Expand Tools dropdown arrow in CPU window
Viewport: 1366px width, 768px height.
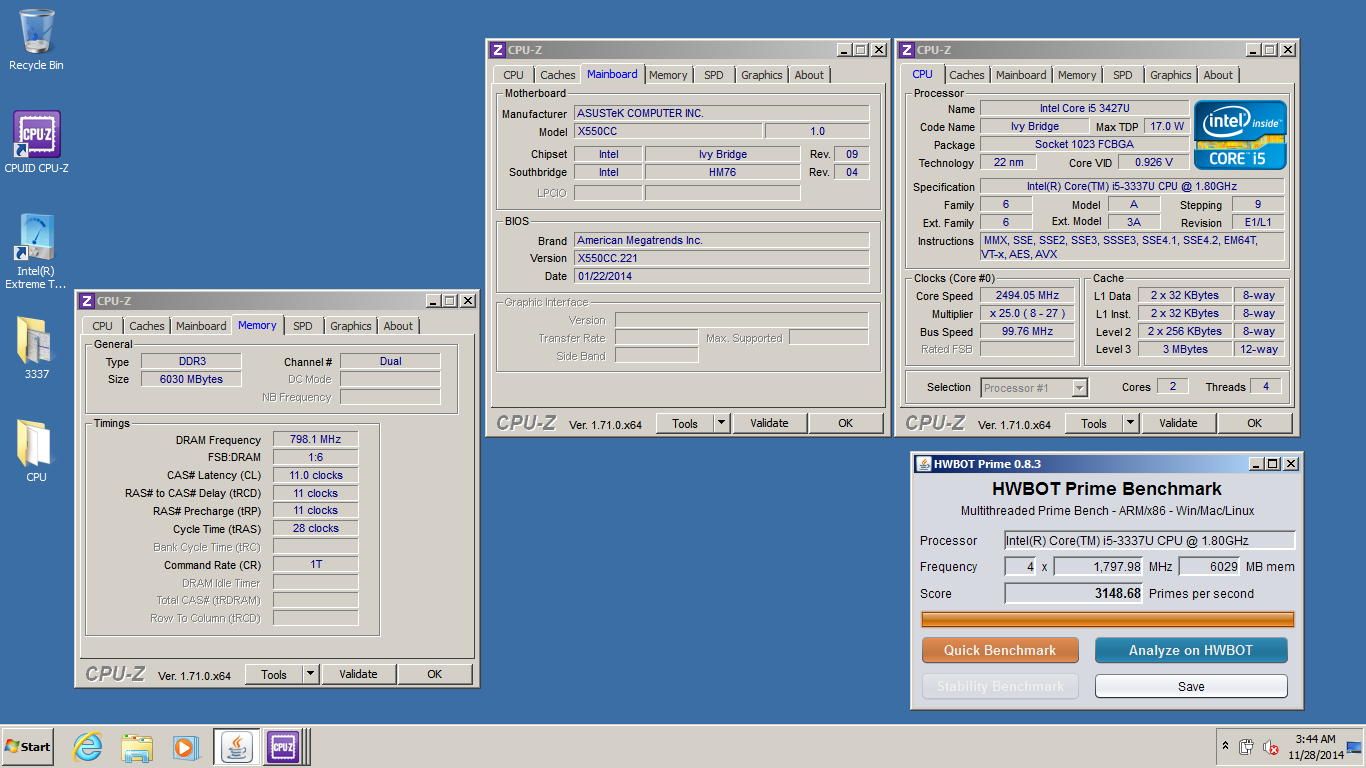pyautogui.click(x=1130, y=424)
